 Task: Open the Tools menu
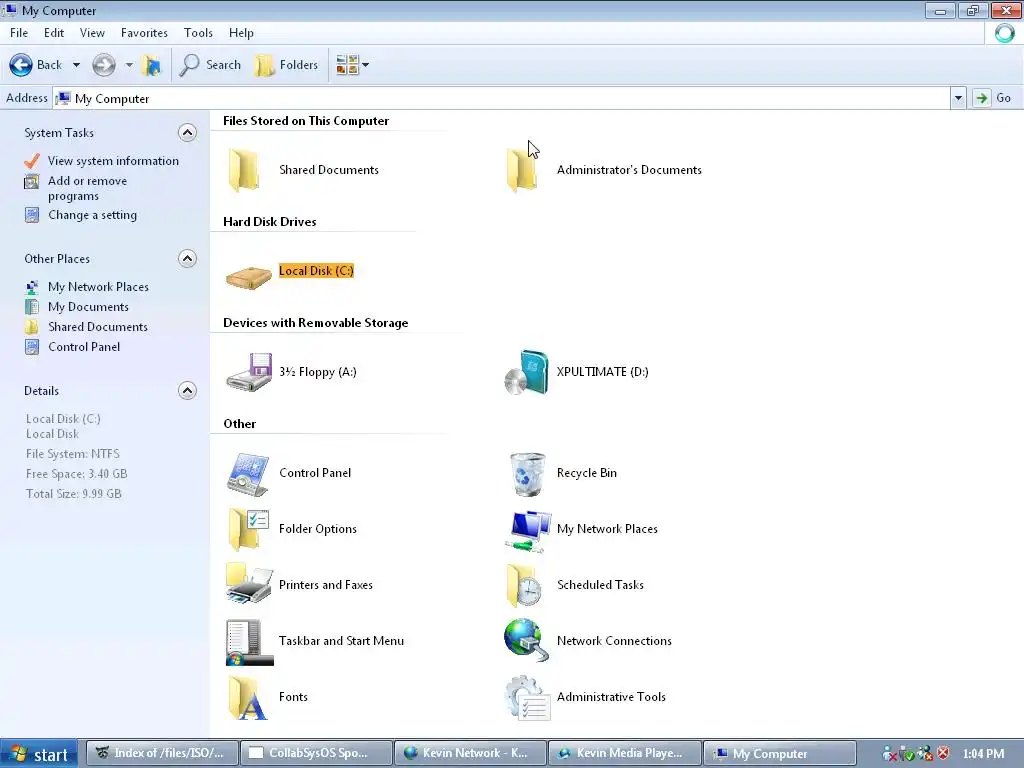pos(198,33)
